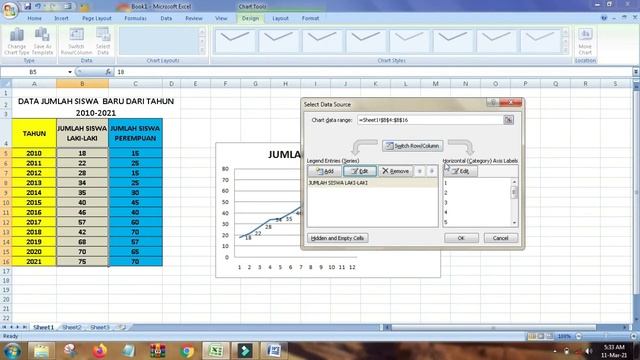The width and height of the screenshot is (640, 360).
Task: Open the Insert ribbon tab
Action: click(61, 18)
